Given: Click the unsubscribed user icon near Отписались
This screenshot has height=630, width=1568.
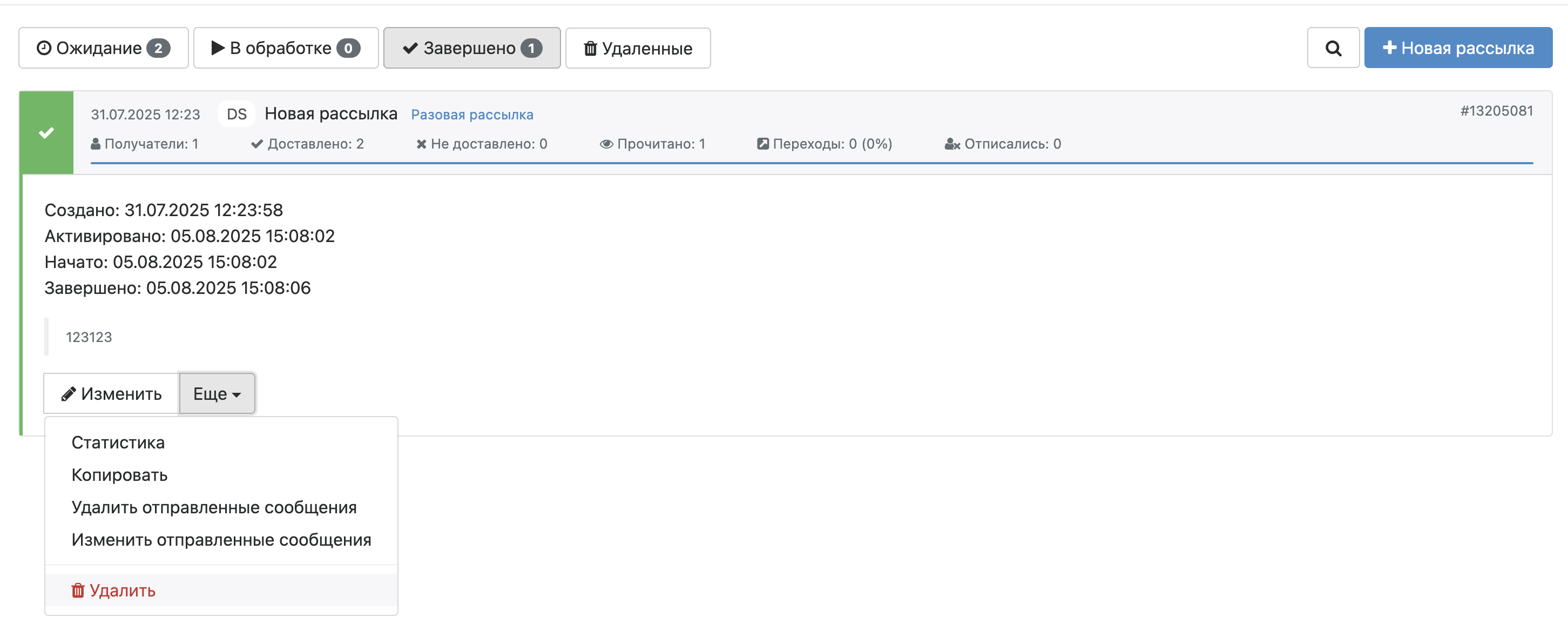Looking at the screenshot, I should pos(951,144).
